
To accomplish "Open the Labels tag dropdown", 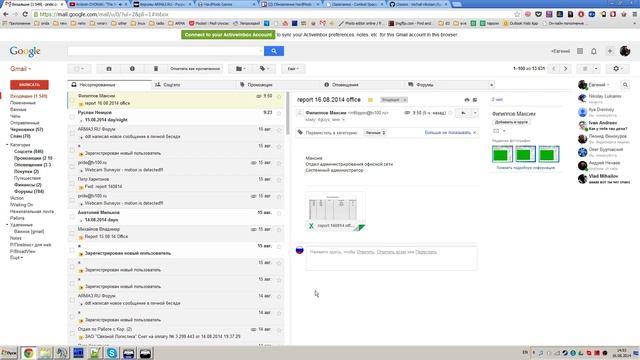I will 264,69.
